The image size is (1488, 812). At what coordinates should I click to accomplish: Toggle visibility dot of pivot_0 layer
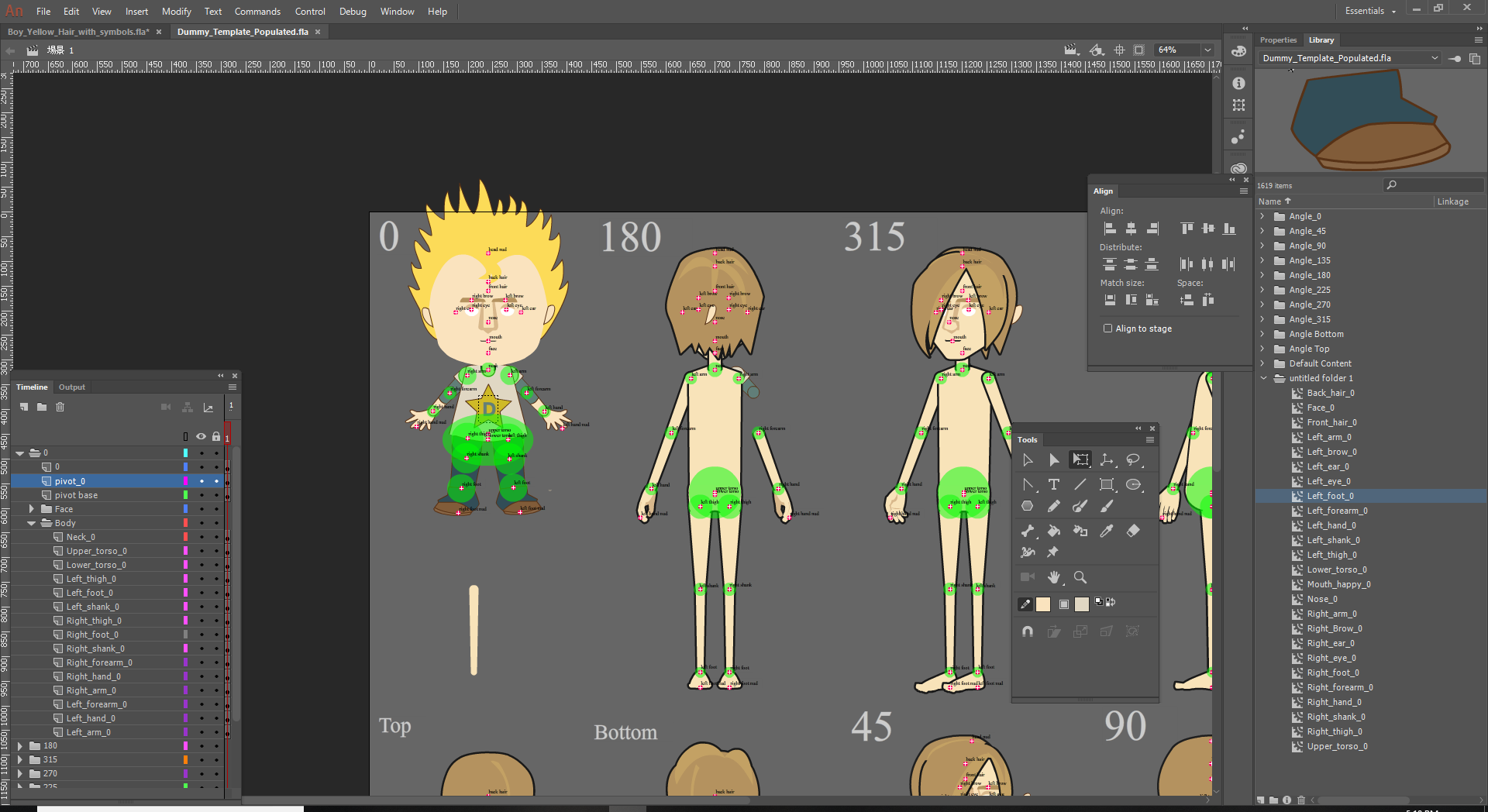point(201,481)
